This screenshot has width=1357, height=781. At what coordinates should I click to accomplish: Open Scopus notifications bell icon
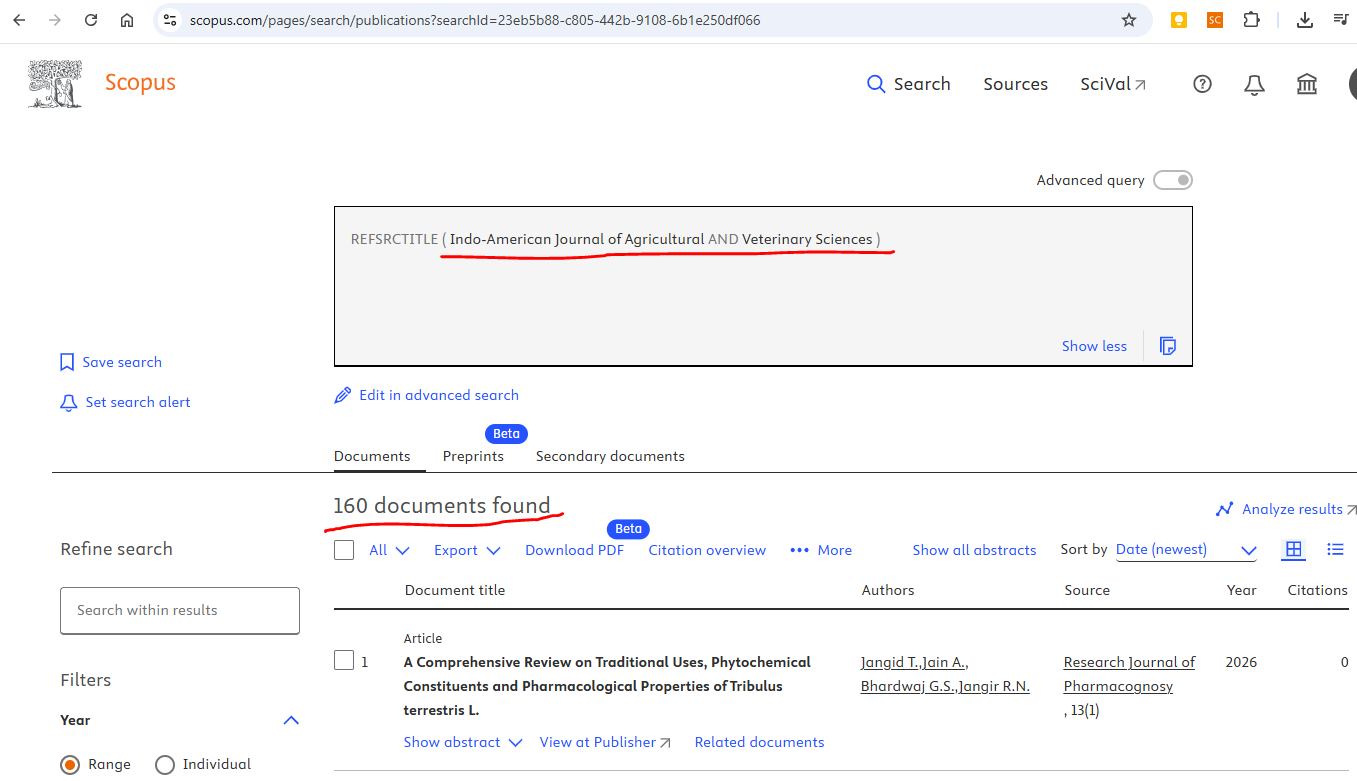[1254, 84]
